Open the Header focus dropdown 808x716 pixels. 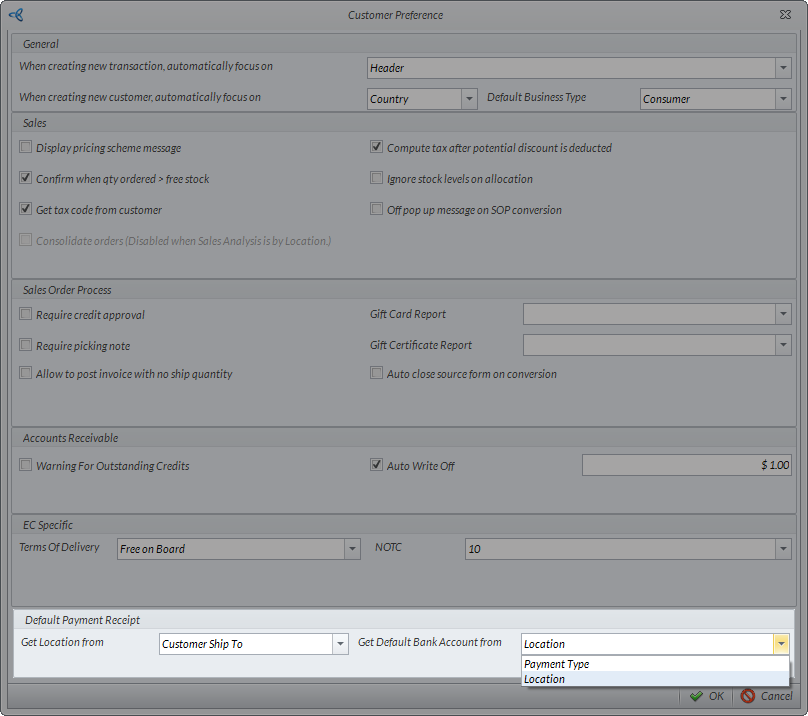[782, 68]
